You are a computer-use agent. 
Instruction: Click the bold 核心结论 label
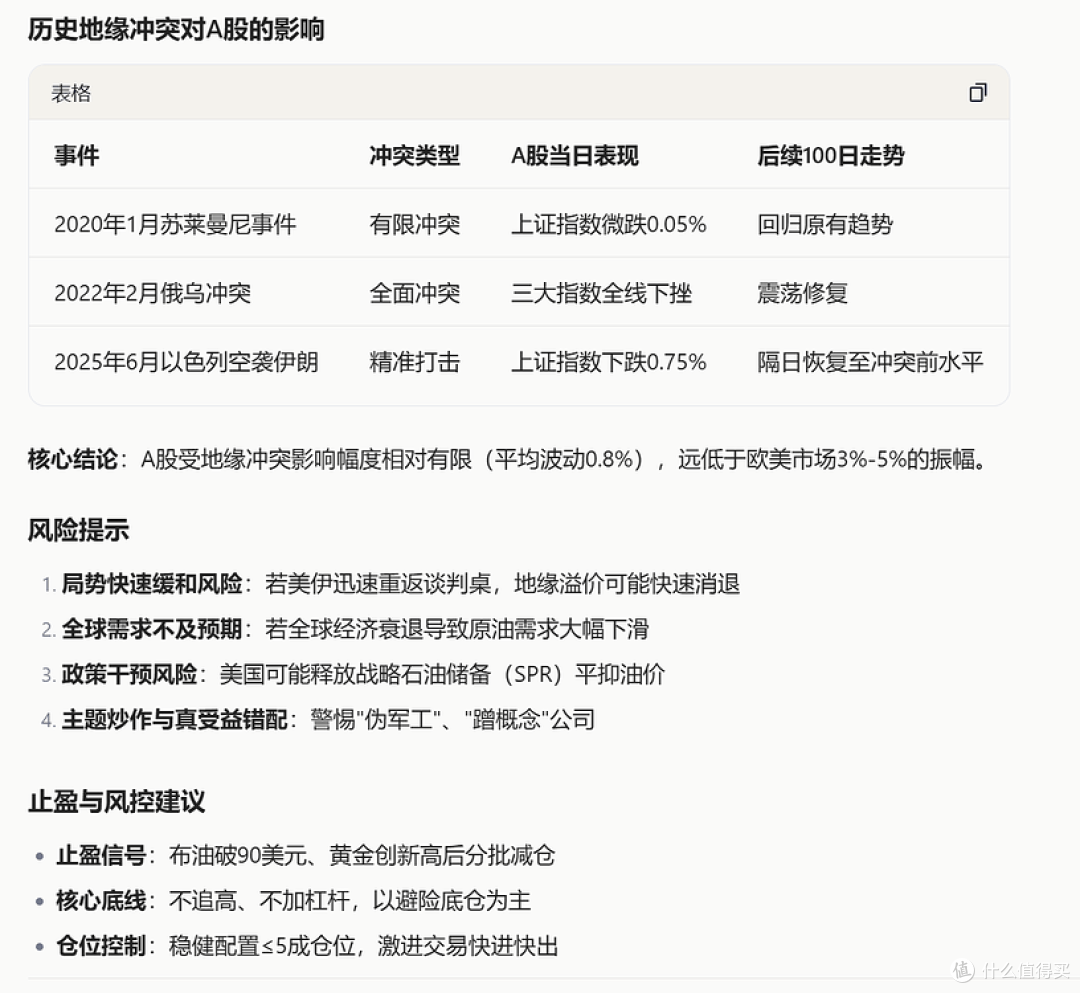click(72, 459)
